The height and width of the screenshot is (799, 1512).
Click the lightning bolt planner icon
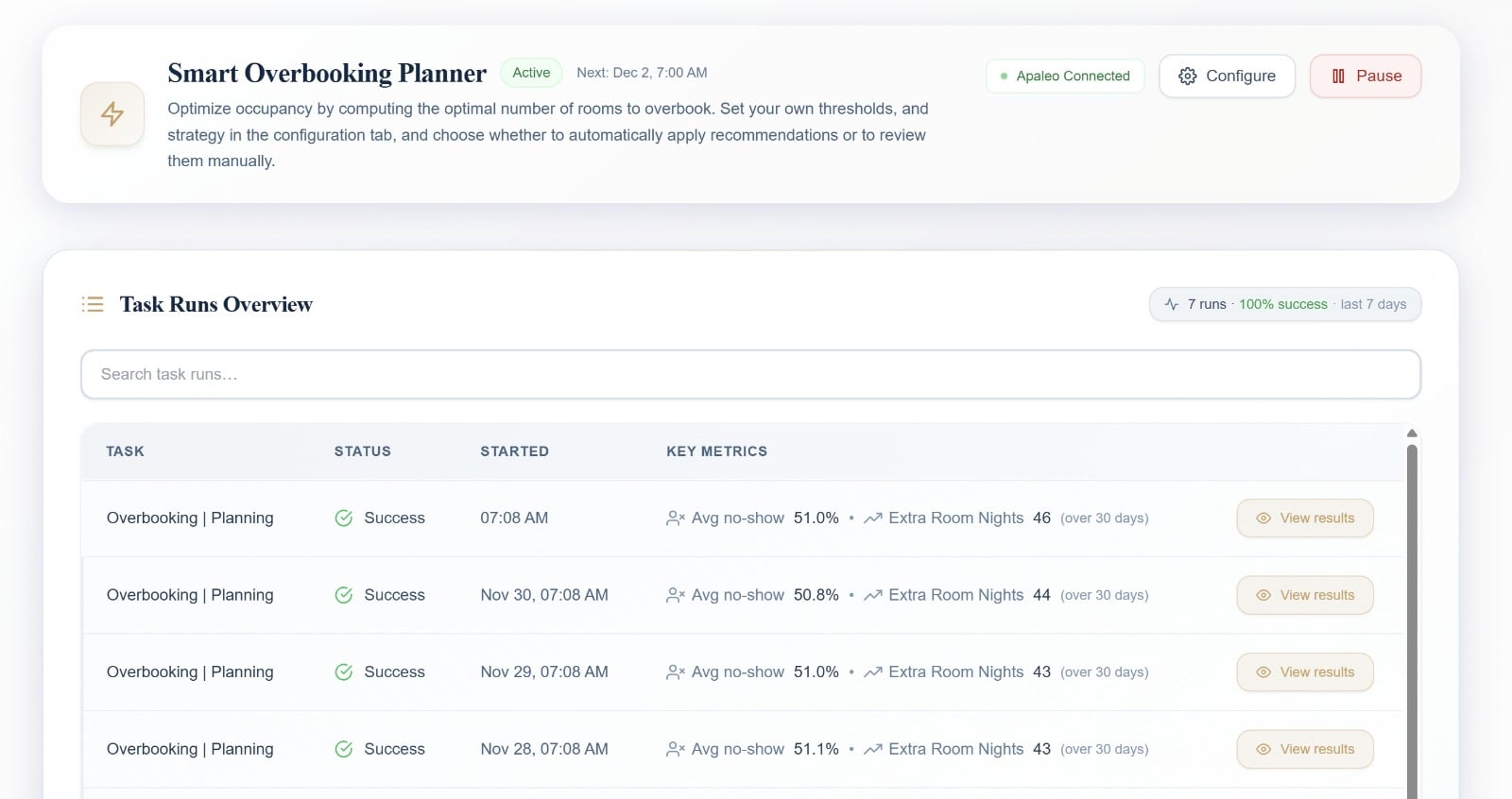(x=112, y=114)
